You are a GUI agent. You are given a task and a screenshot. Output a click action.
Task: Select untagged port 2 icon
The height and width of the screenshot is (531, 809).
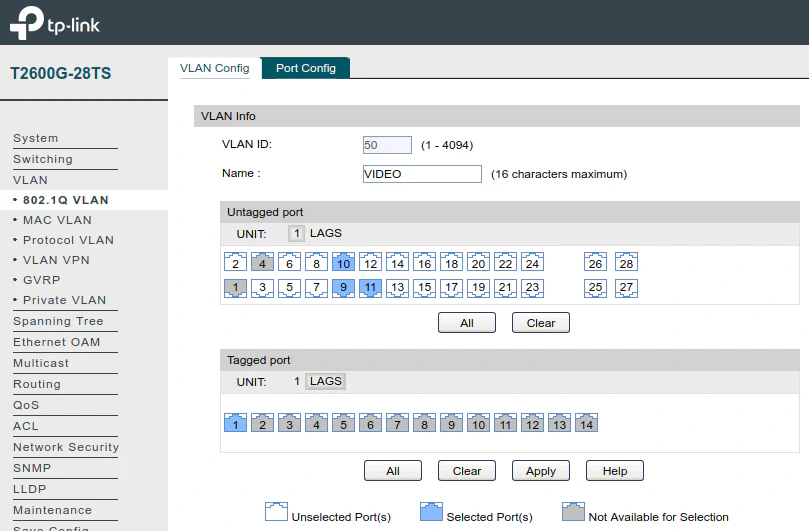[x=235, y=262]
